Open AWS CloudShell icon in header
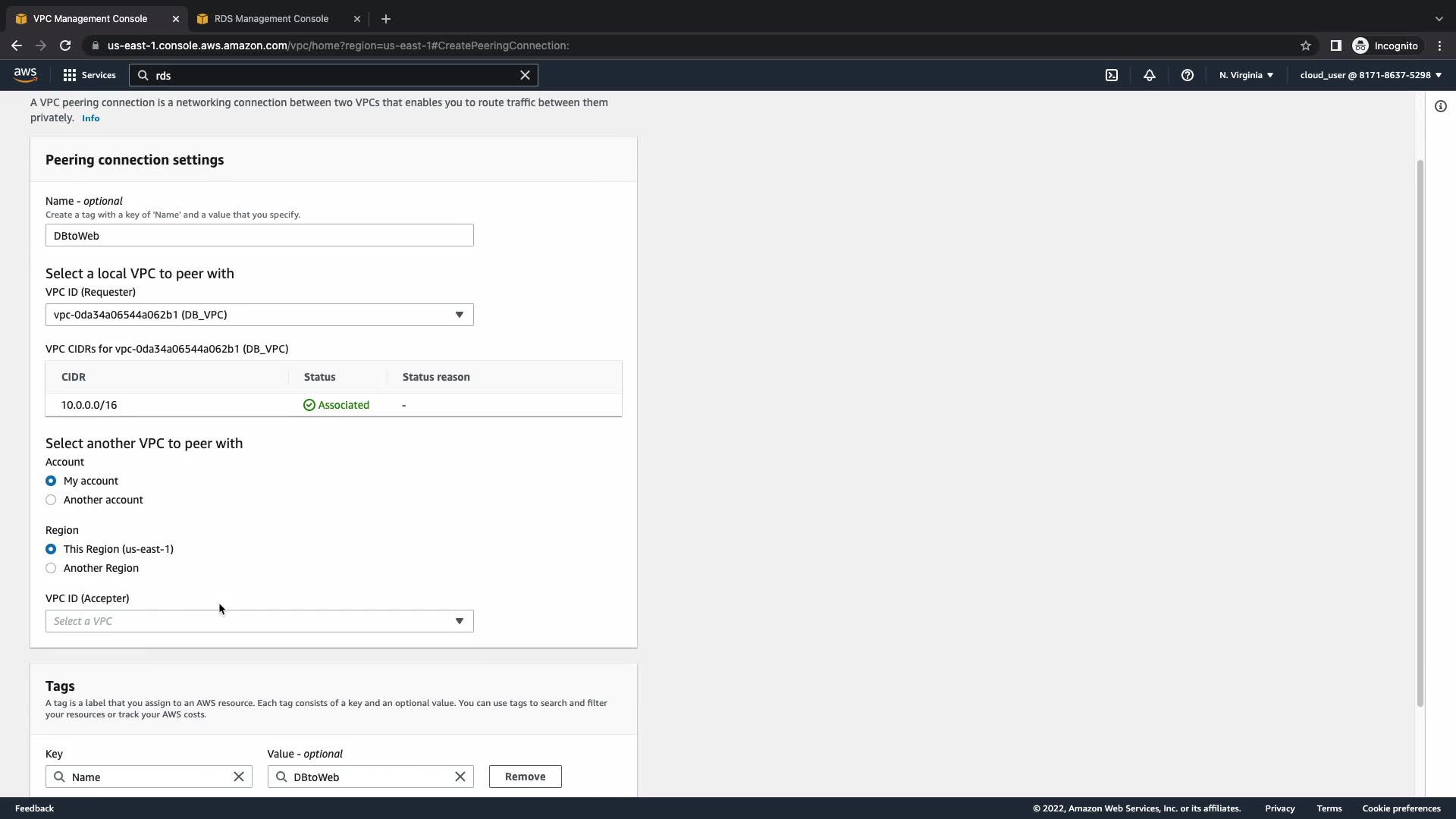Viewport: 1456px width, 819px height. pyautogui.click(x=1112, y=75)
